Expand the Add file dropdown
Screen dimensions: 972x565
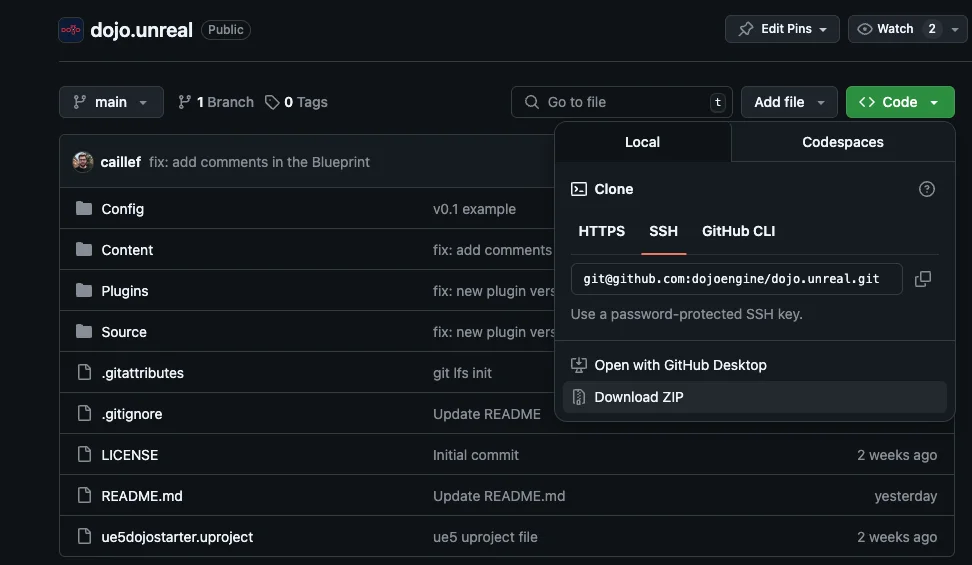pyautogui.click(x=789, y=102)
